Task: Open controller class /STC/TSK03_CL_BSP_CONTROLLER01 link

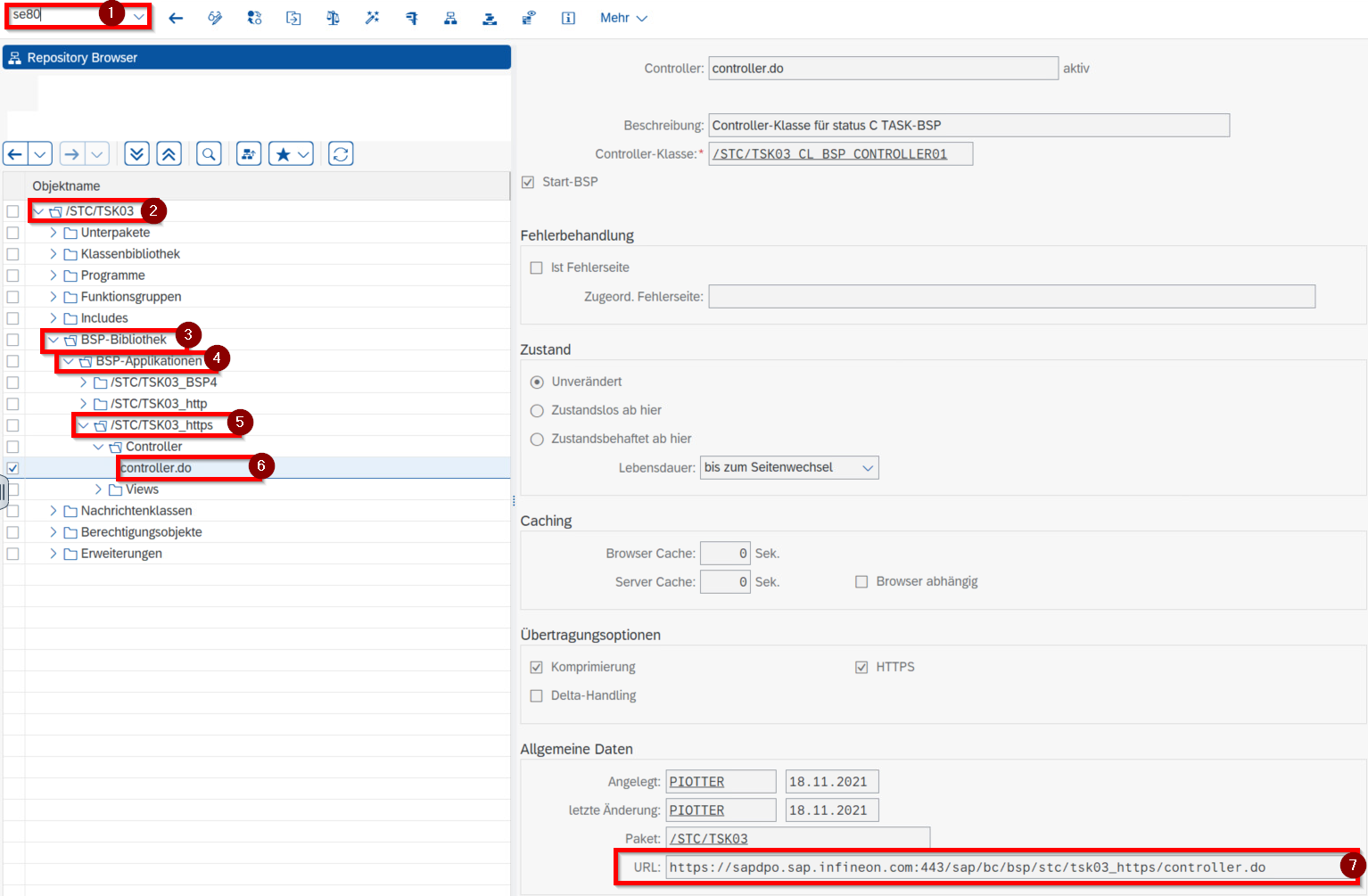Action: tap(829, 154)
